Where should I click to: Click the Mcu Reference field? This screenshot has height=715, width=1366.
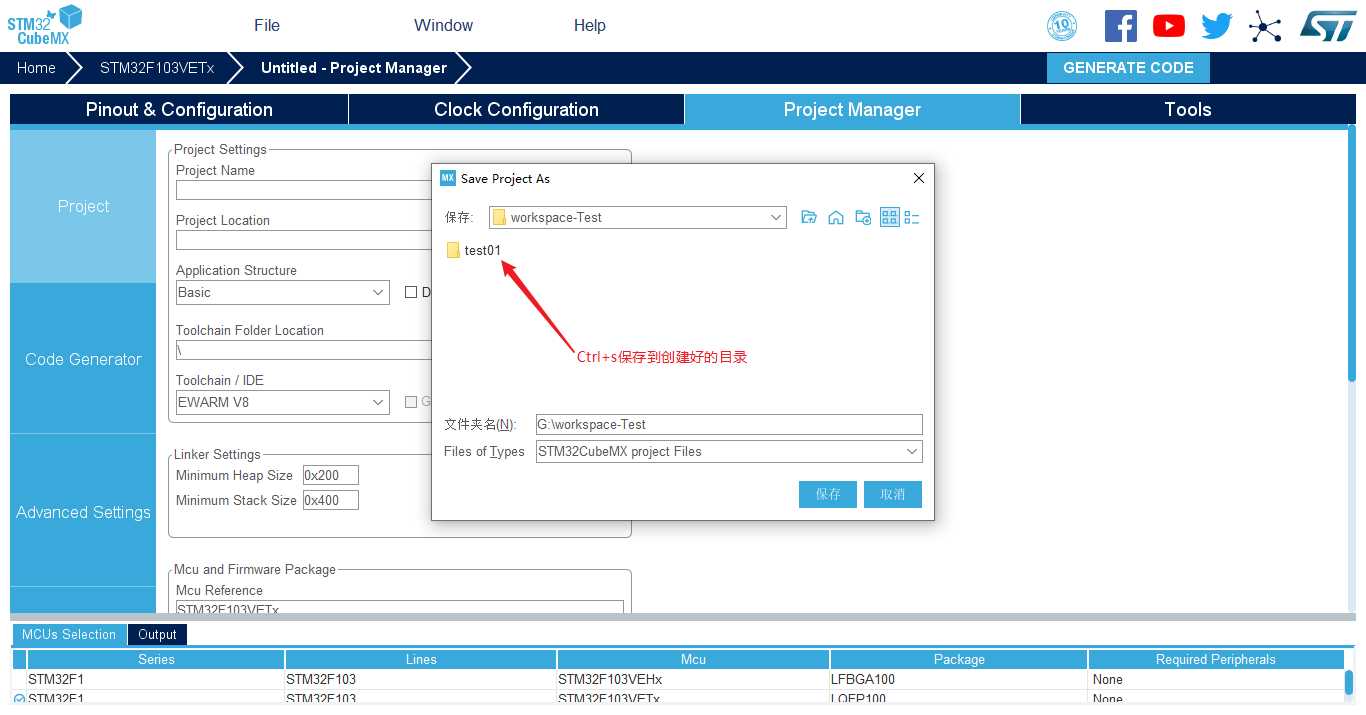point(399,607)
